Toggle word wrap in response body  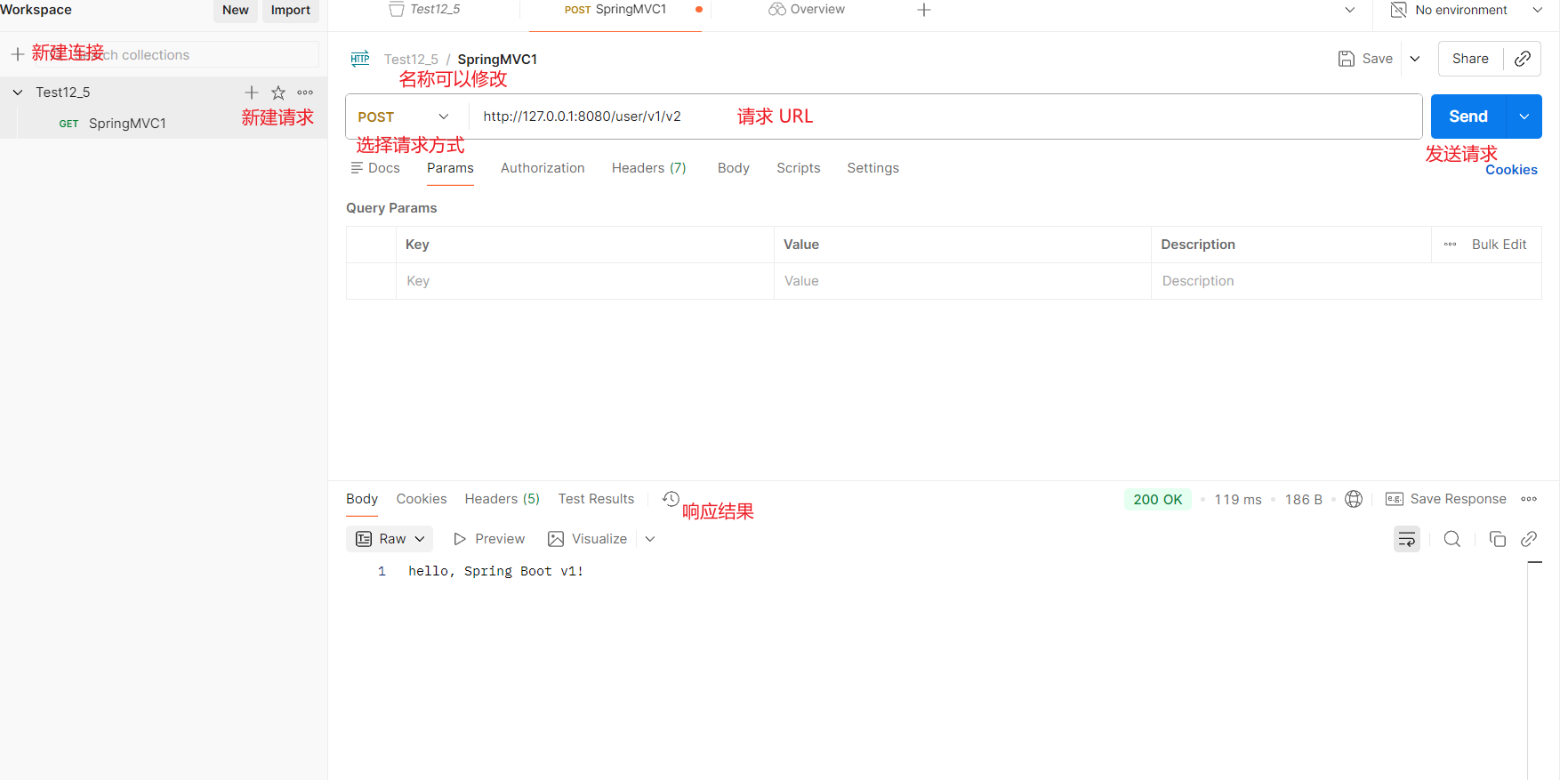[1407, 539]
